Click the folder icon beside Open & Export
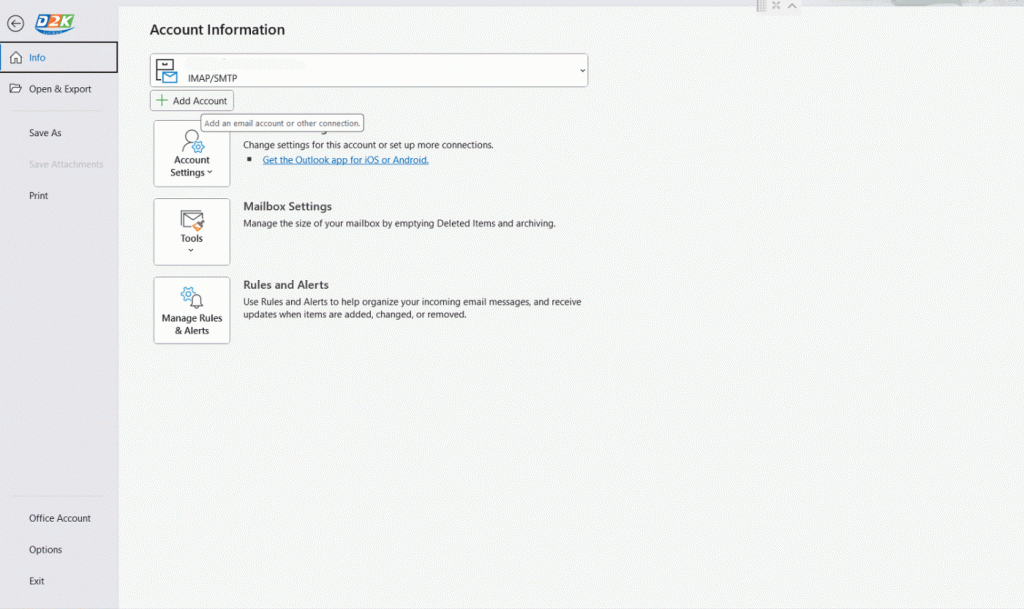Image resolution: width=1024 pixels, height=609 pixels. [x=16, y=88]
